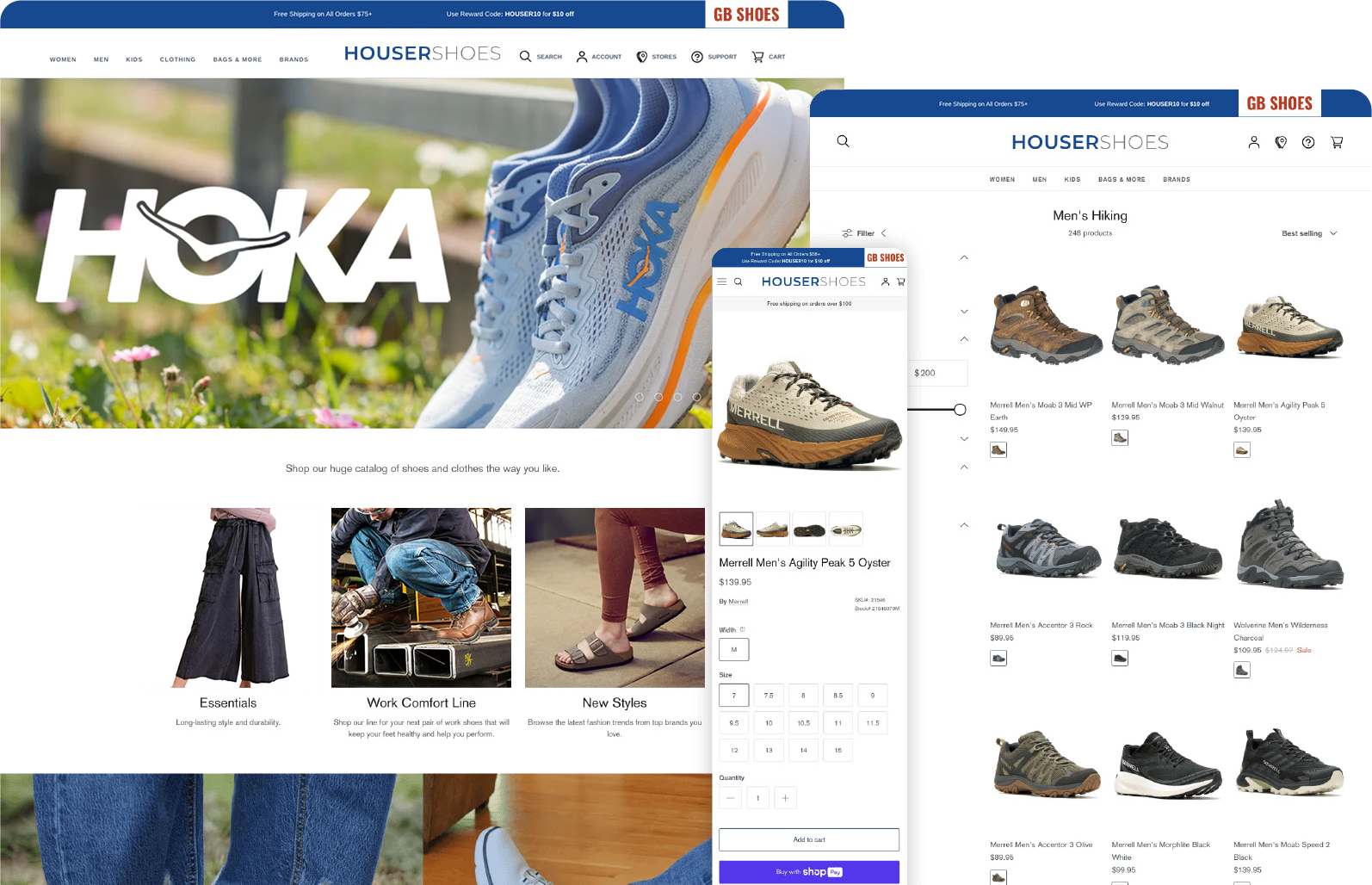Click Width info icon on mobile page
The width and height of the screenshot is (1372, 885).
click(743, 629)
